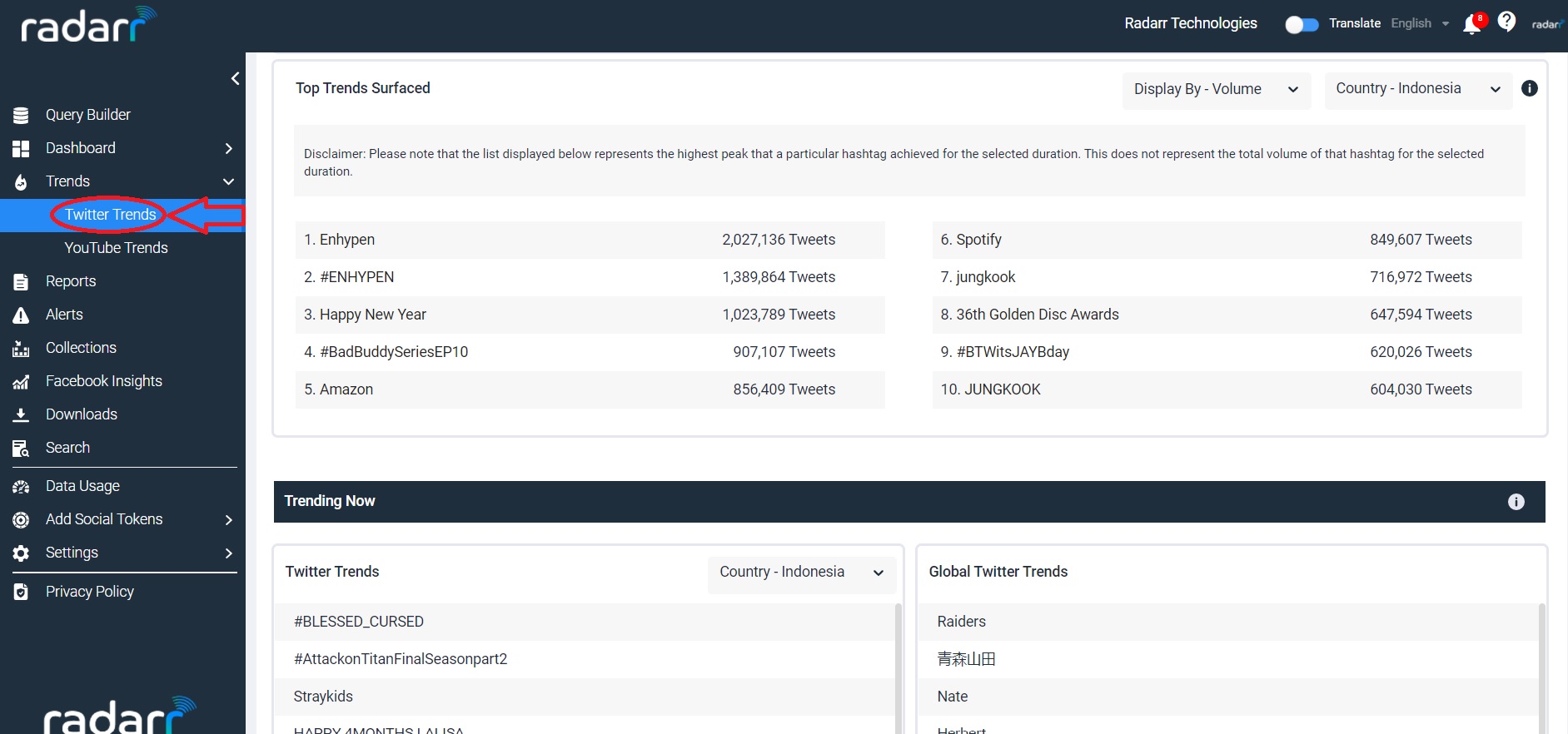Open the radarr profile avatar
1568x734 pixels.
click(1547, 24)
